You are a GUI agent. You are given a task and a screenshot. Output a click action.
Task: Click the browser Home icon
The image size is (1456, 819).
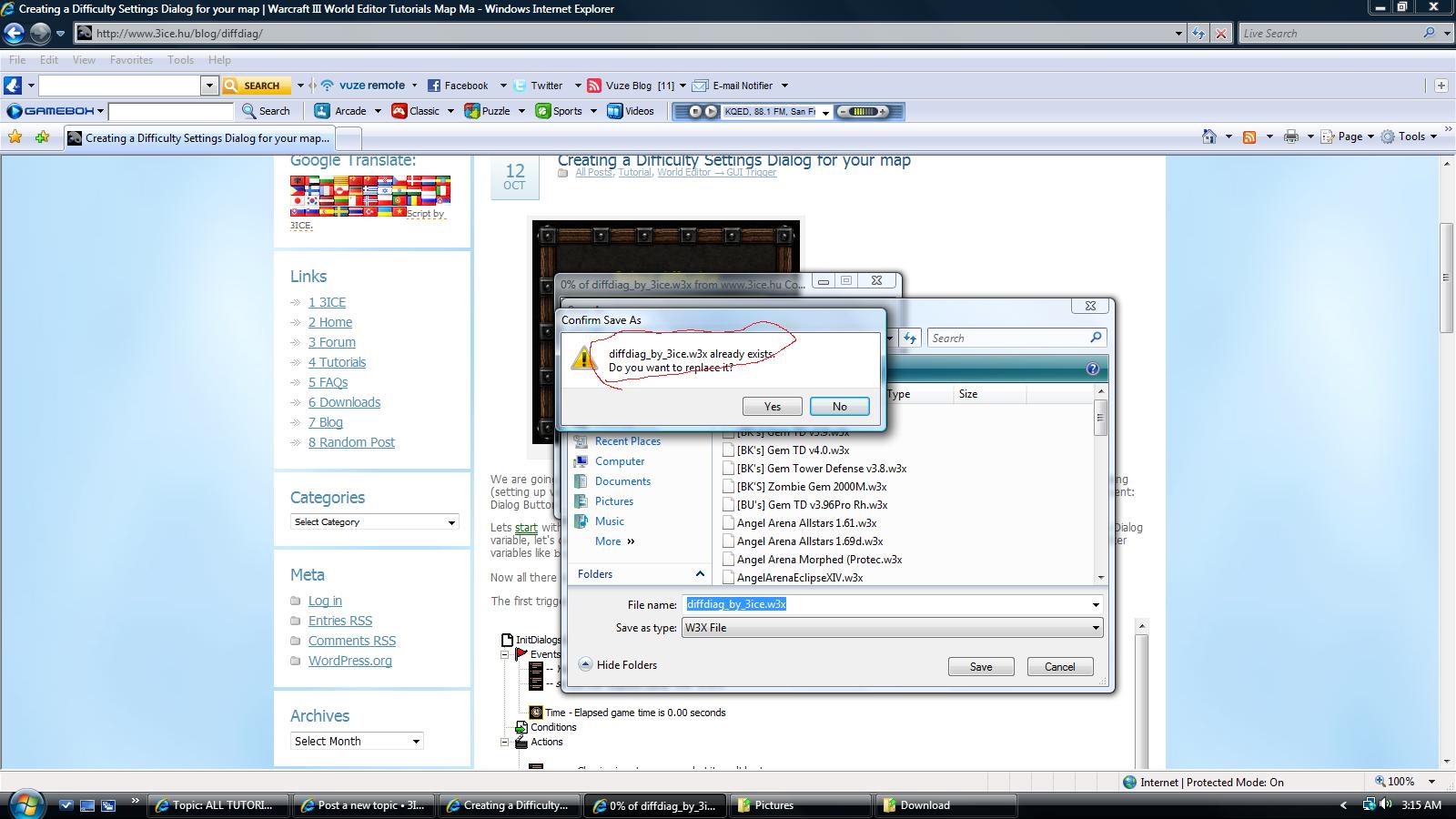click(1208, 136)
